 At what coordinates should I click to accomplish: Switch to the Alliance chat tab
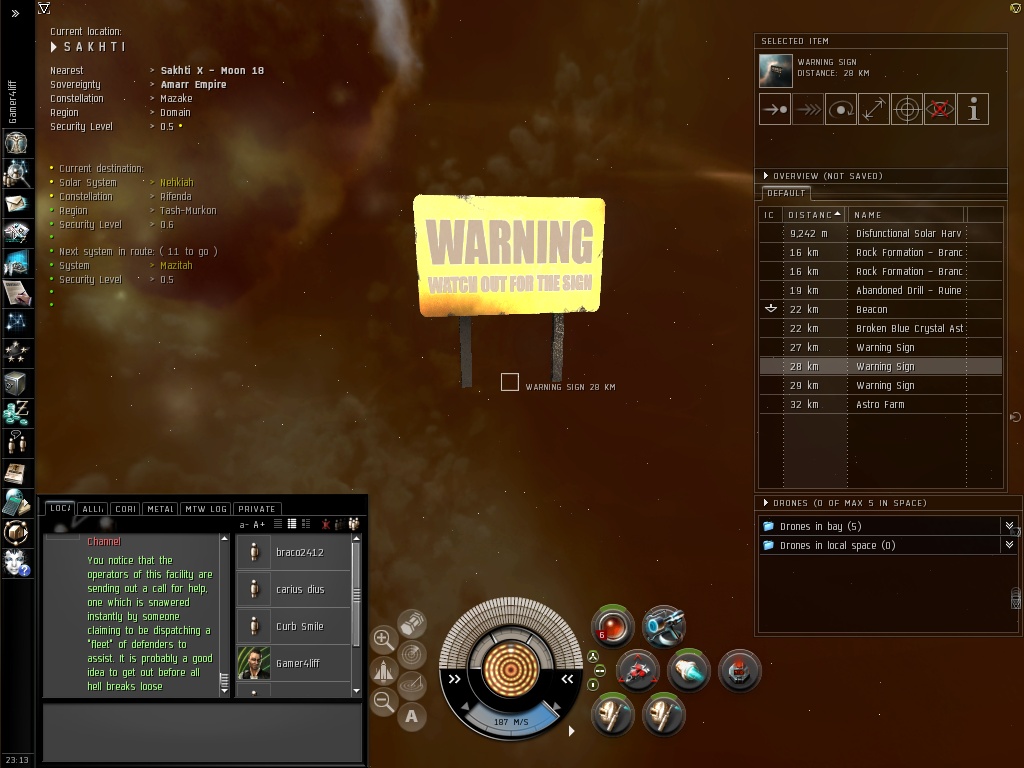pyautogui.click(x=92, y=509)
